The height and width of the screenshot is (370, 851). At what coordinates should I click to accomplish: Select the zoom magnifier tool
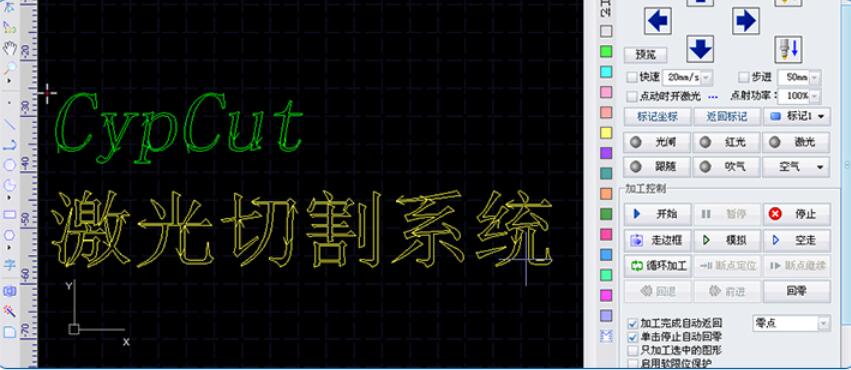[10, 69]
